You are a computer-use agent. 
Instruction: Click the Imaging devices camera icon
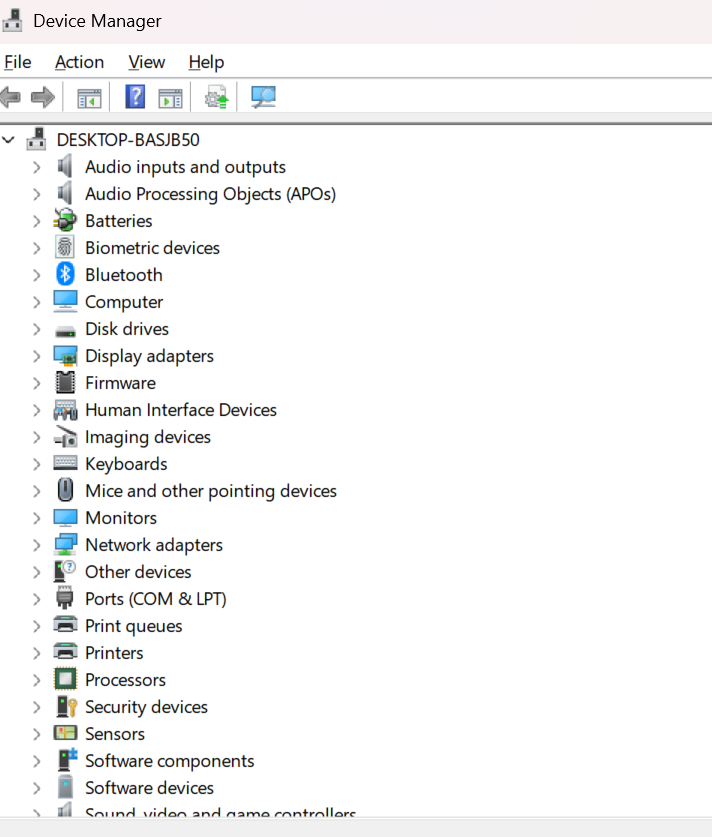click(65, 437)
